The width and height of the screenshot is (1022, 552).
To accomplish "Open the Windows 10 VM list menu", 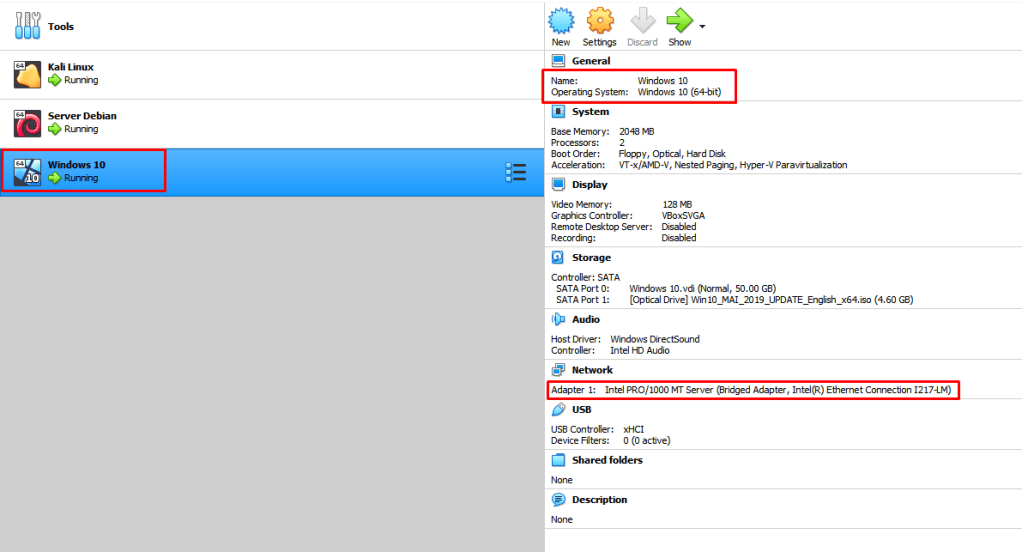I will coord(514,172).
